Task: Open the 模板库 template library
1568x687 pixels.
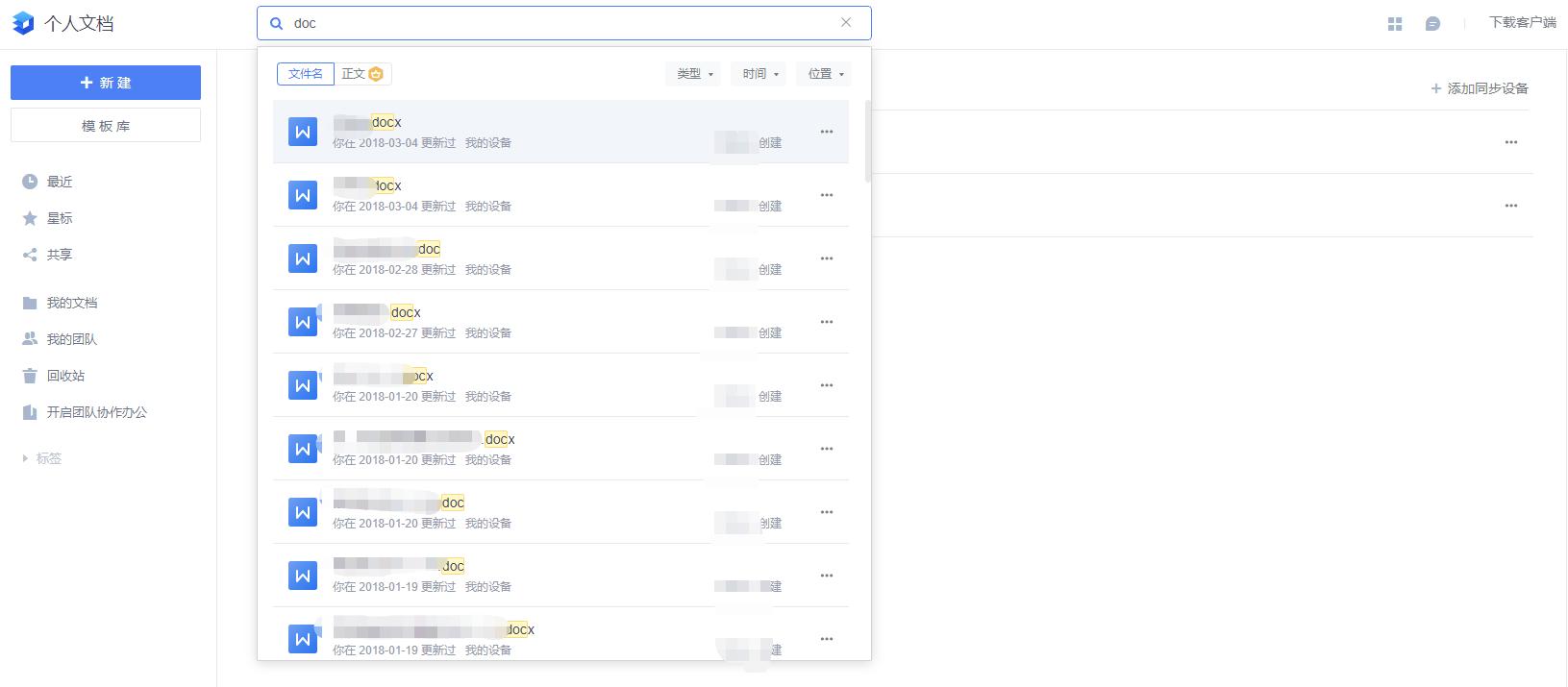Action: (x=106, y=126)
